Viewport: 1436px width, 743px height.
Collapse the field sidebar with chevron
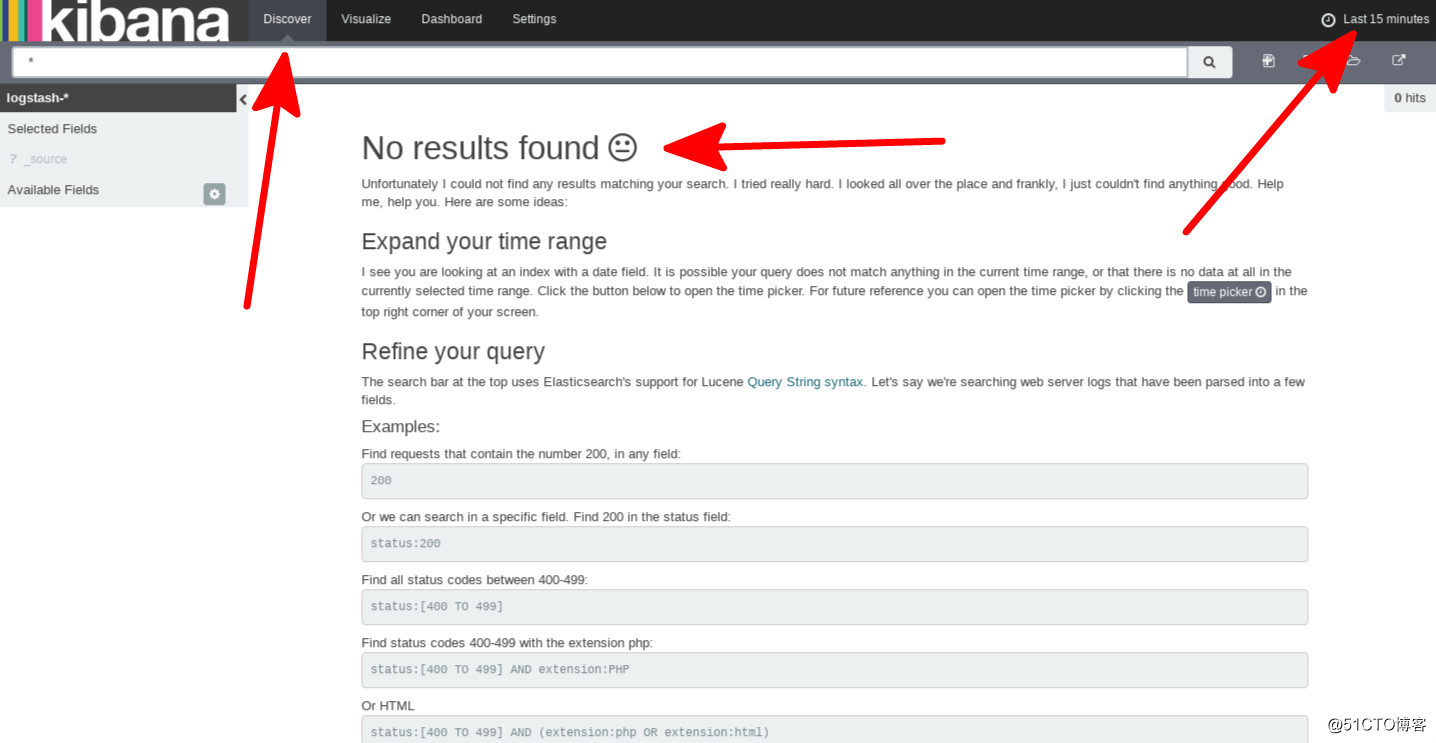pyautogui.click(x=243, y=99)
